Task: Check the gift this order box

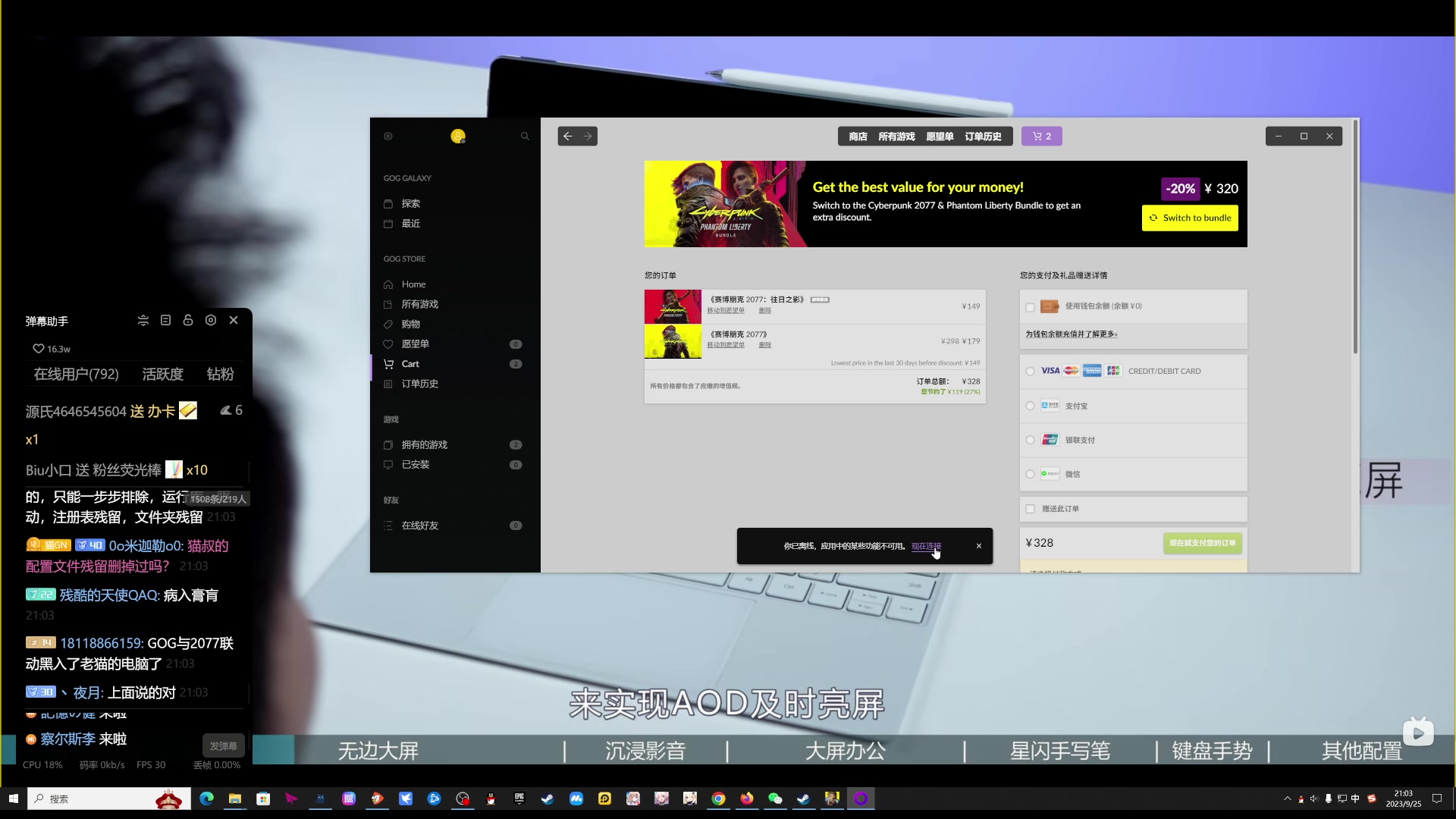Action: point(1030,509)
